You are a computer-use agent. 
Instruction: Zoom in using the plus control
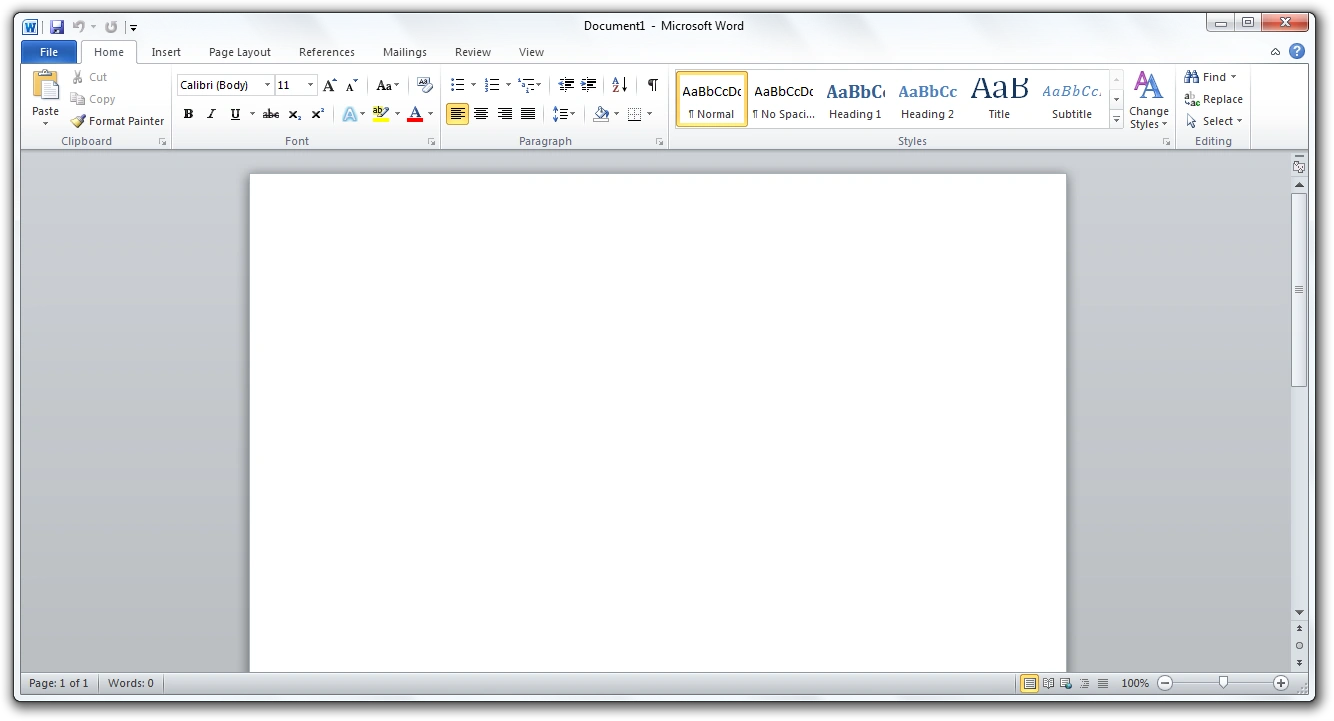click(x=1281, y=683)
